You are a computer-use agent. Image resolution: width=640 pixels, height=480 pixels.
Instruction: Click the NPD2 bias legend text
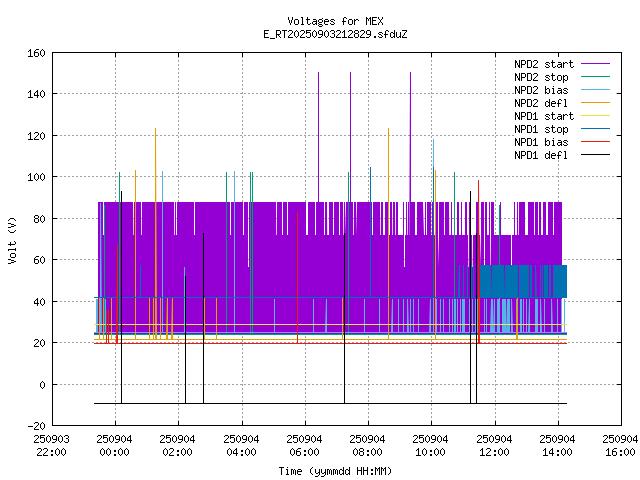coord(543,90)
